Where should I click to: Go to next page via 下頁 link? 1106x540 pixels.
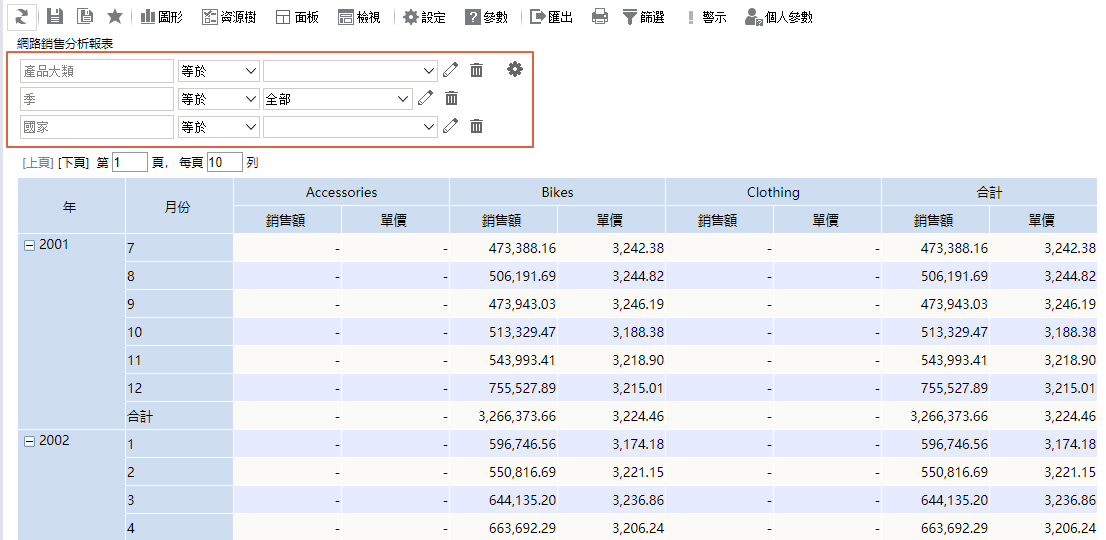tap(73, 162)
